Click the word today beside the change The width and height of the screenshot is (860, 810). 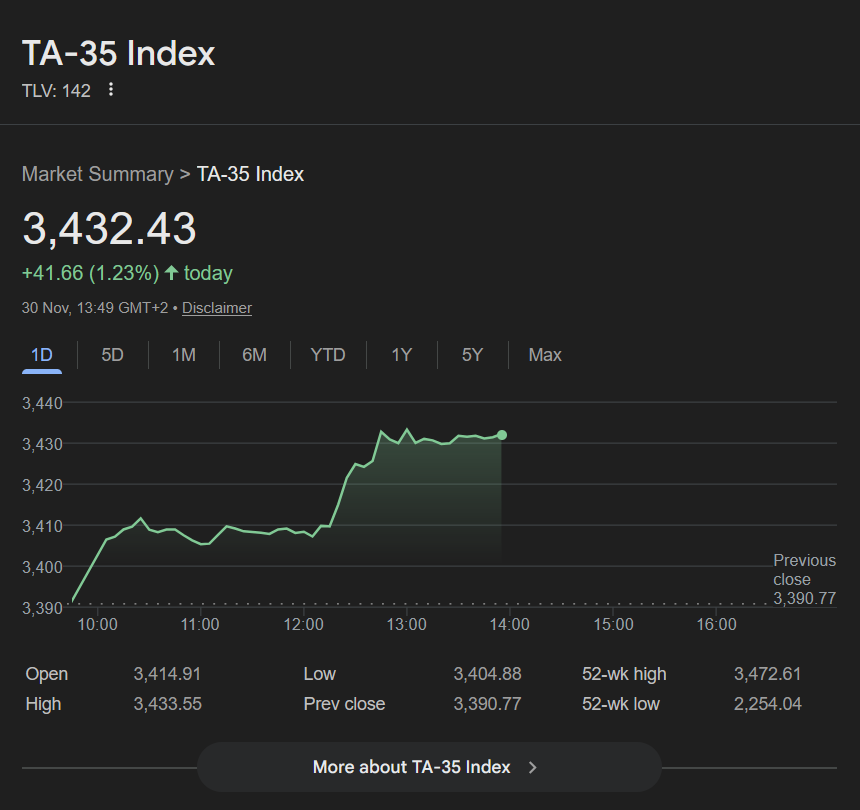tap(208, 273)
